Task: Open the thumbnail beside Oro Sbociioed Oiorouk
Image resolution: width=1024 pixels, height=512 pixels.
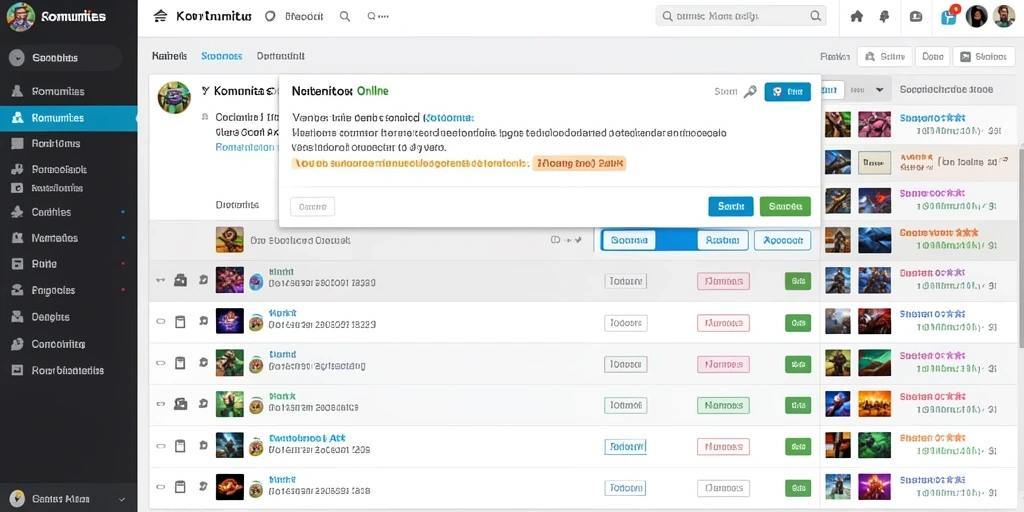Action: coord(229,240)
